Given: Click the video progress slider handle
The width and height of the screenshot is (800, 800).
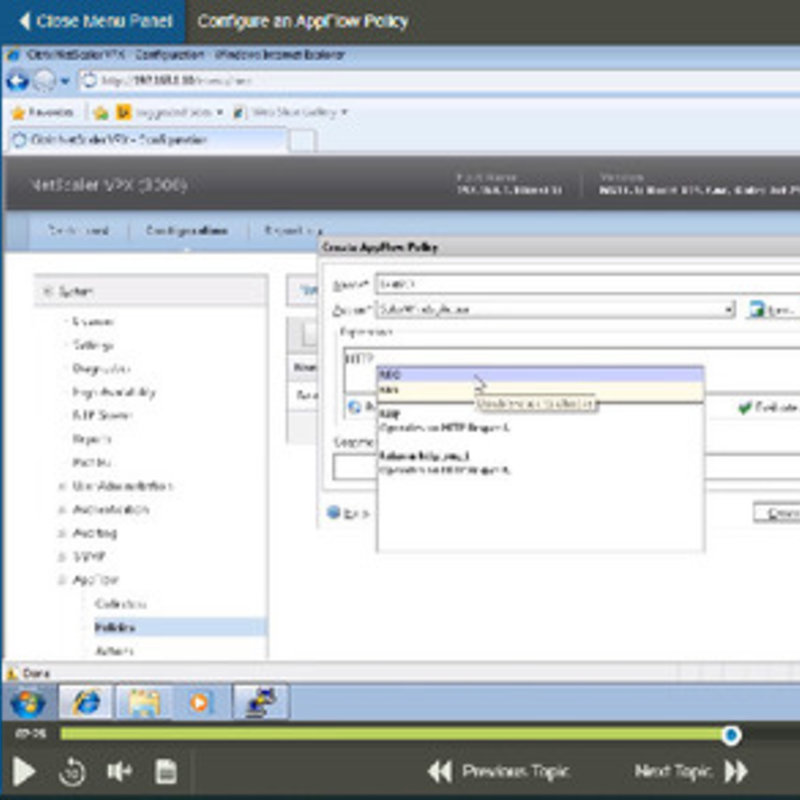Looking at the screenshot, I should click(731, 735).
